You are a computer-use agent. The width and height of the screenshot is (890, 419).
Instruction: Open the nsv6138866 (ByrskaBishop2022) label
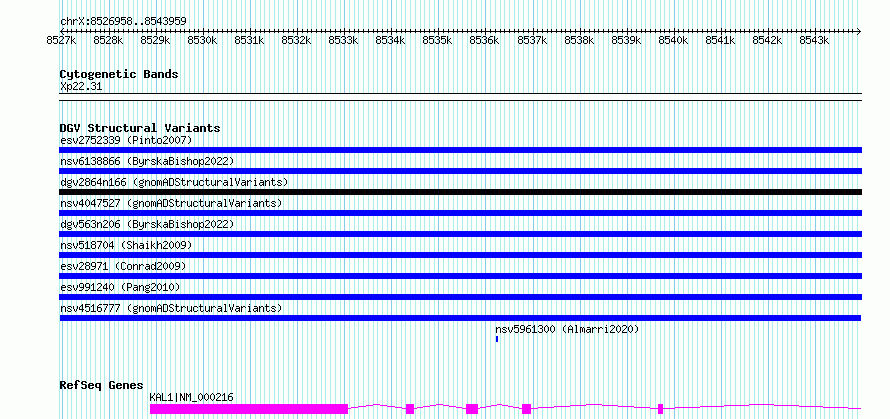click(x=147, y=161)
